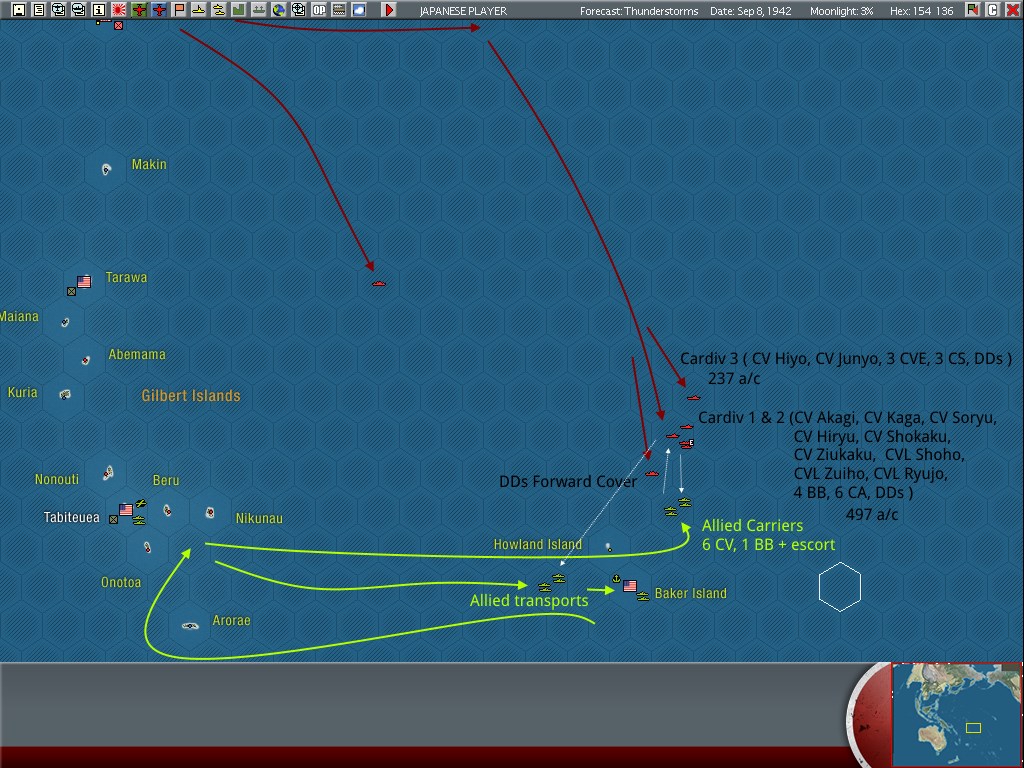Open the information 'i' icon
Viewport: 1024px width, 768px height.
tap(99, 10)
